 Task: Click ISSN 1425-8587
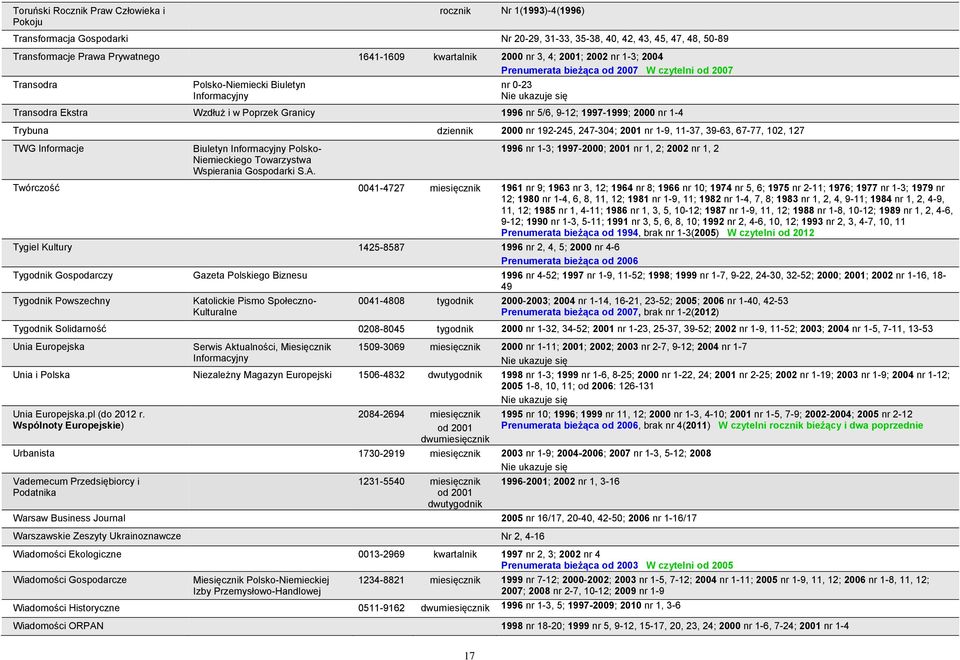[x=381, y=247]
